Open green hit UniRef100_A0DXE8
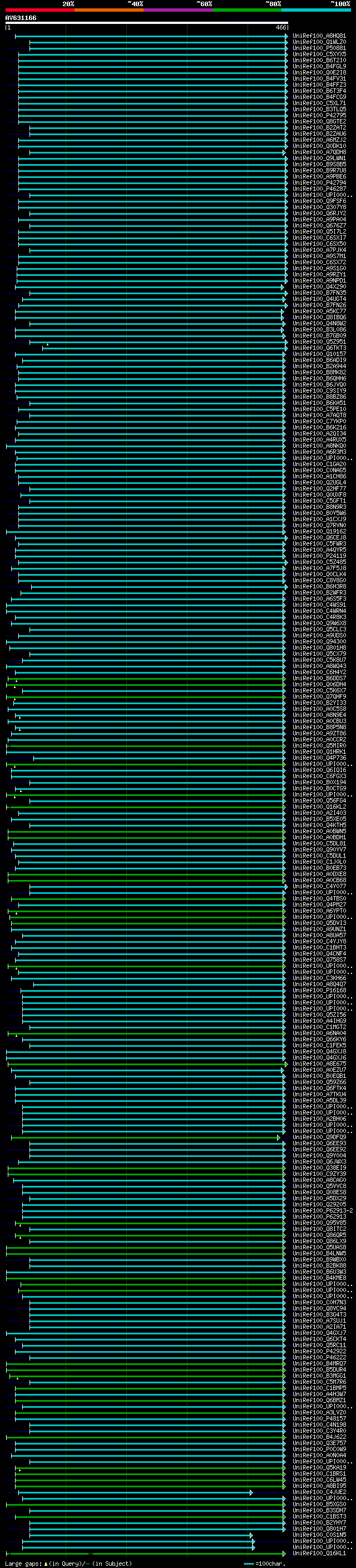This screenshot has height=1568, width=356. point(319,874)
